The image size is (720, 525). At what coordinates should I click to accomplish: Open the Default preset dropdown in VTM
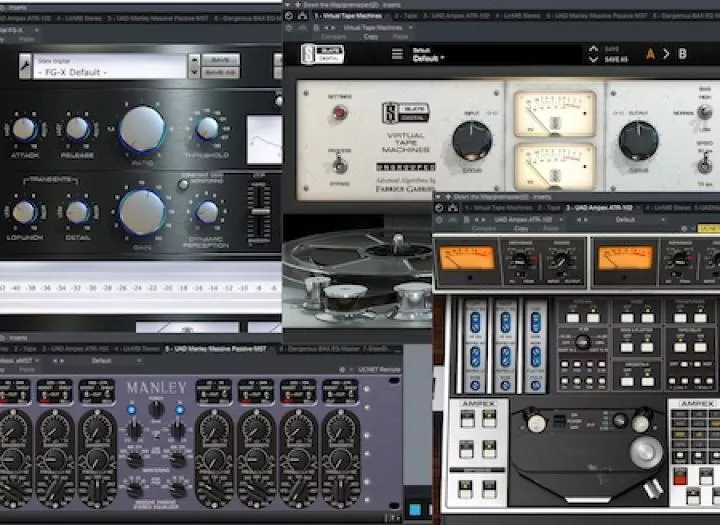click(428, 58)
